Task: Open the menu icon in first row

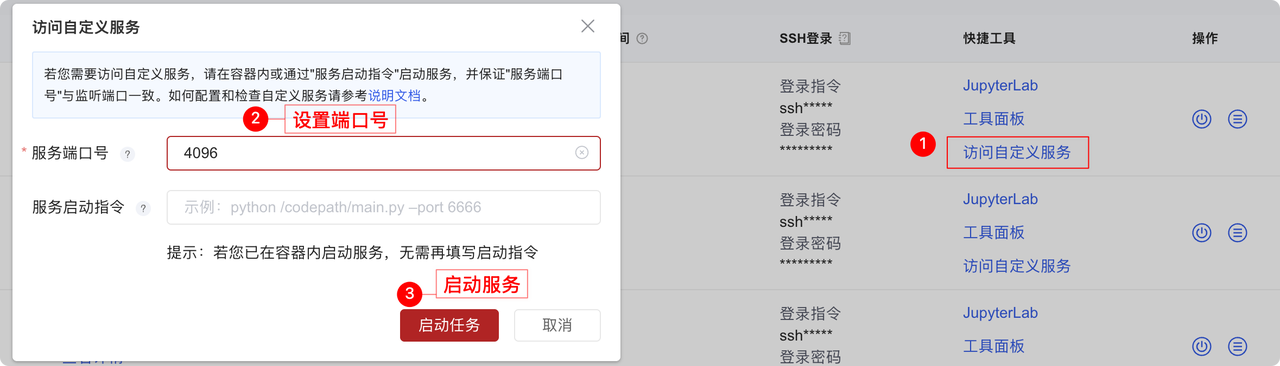Action: 1238,119
